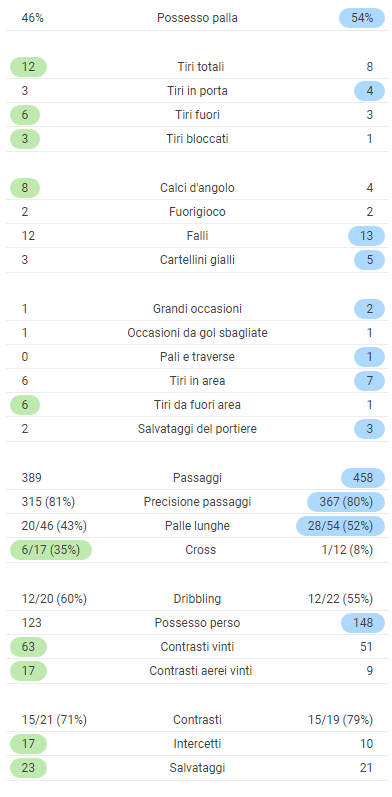The image size is (392, 797).
Task: Select the green 17 Intercetti badge
Action: pyautogui.click(x=28, y=744)
